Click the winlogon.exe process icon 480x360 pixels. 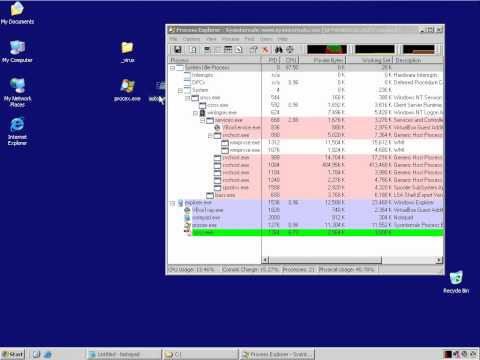[x=202, y=113]
